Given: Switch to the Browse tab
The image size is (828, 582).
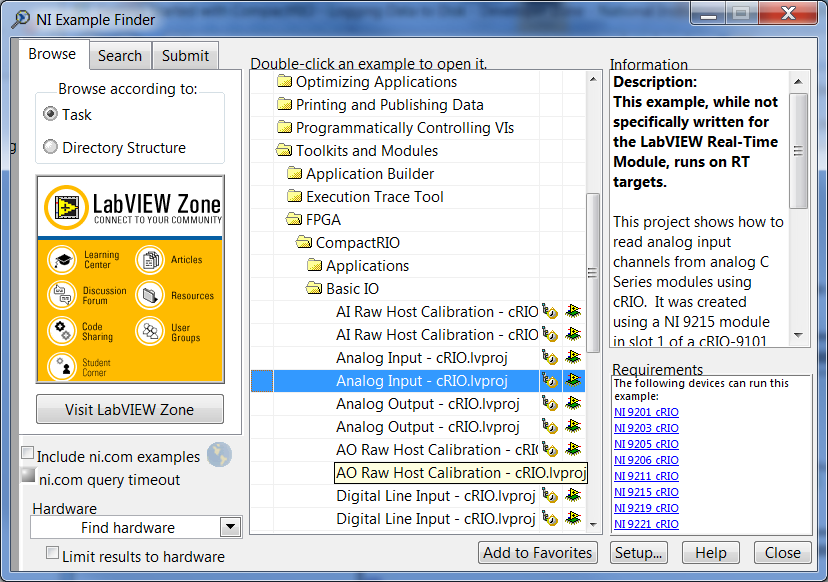Looking at the screenshot, I should 52,54.
